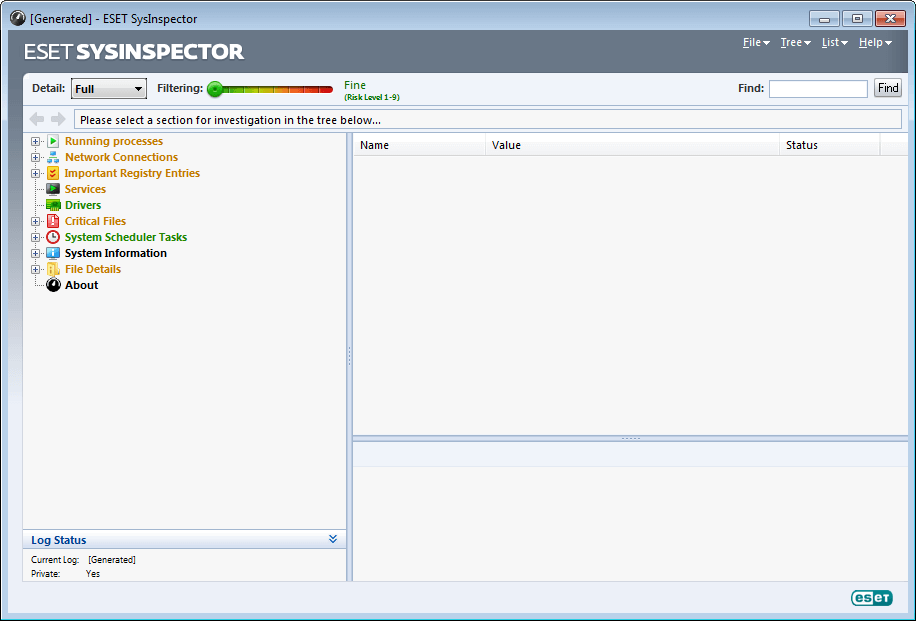Open the Detail level dropdown
This screenshot has width=916, height=621.
tap(108, 88)
